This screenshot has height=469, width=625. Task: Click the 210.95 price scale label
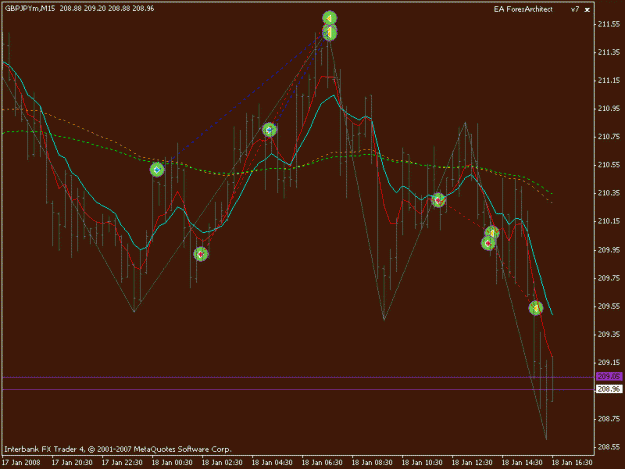tap(609, 108)
